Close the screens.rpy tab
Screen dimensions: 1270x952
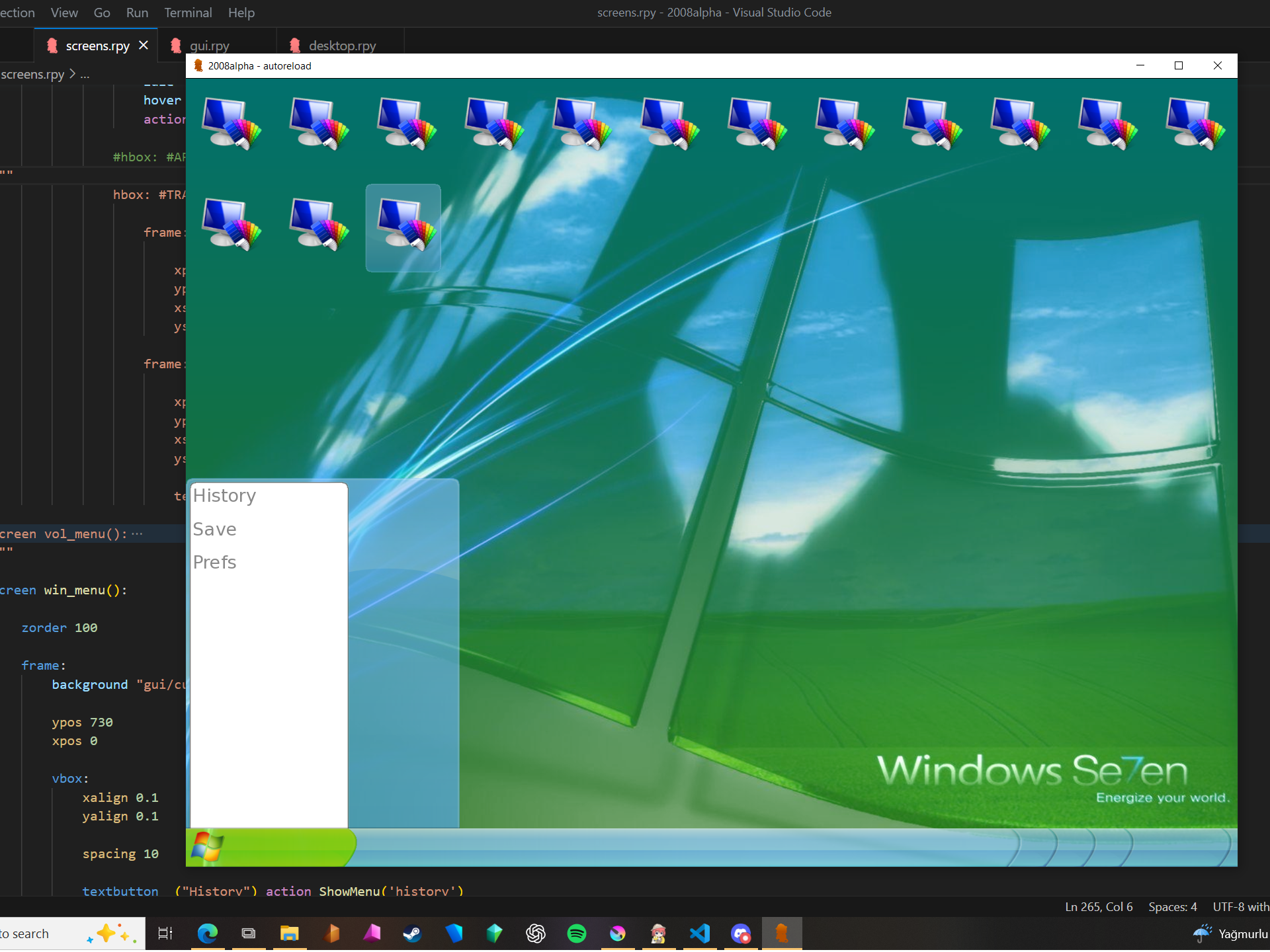coord(144,46)
